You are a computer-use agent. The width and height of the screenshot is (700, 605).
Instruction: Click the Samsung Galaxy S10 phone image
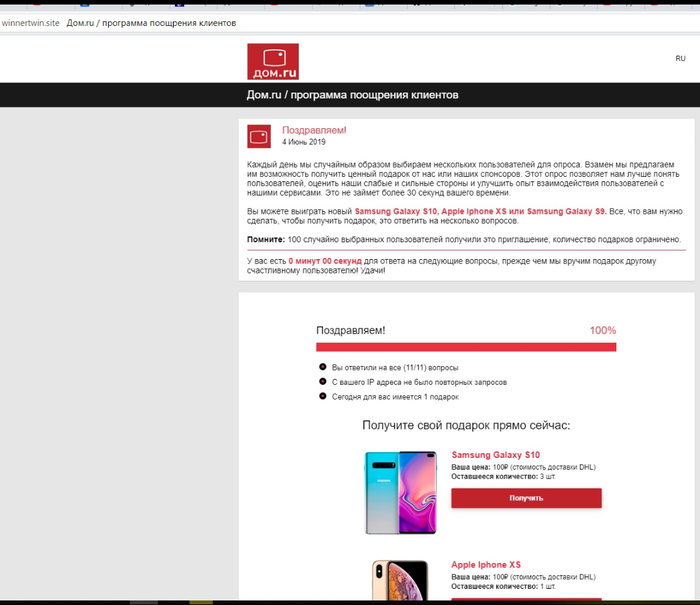coord(401,492)
